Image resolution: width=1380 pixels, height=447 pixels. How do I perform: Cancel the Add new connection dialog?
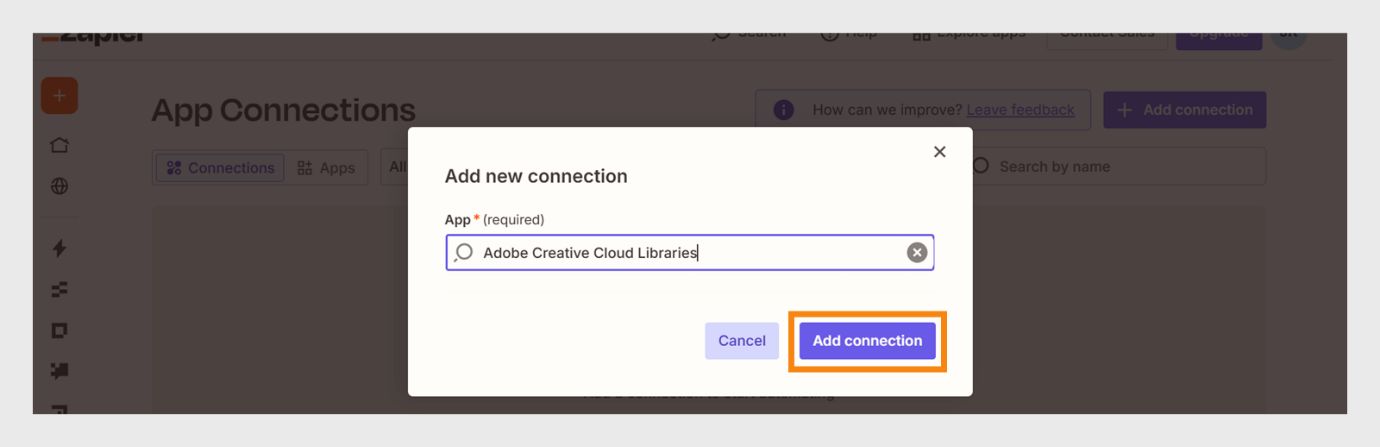[742, 341]
